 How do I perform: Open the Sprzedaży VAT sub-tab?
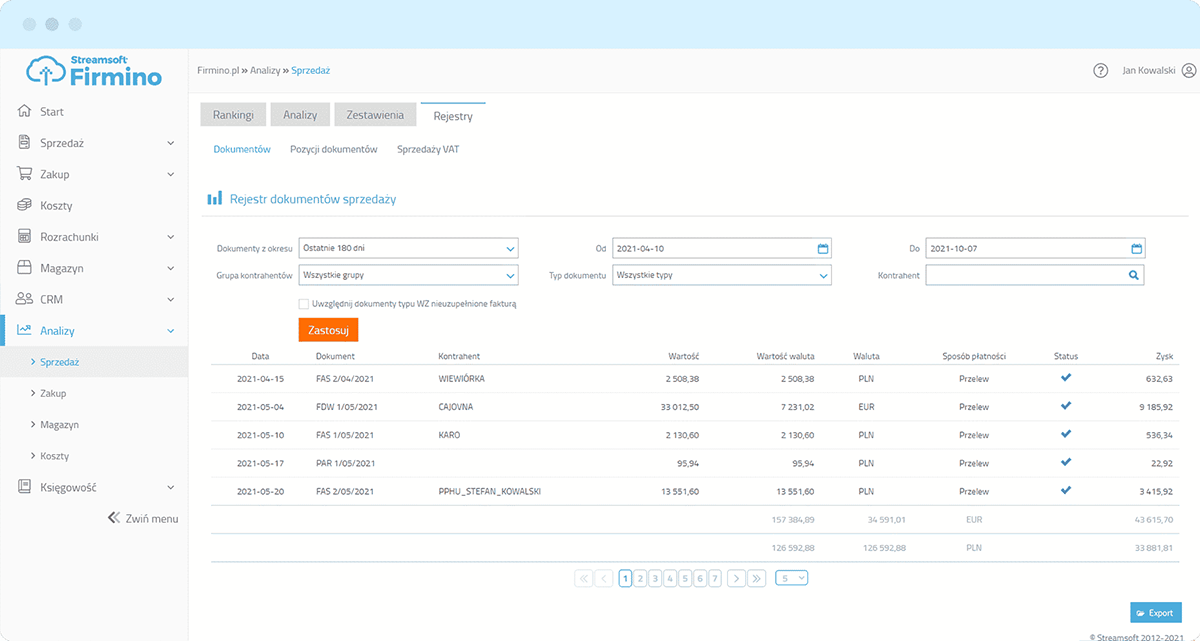[x=428, y=149]
